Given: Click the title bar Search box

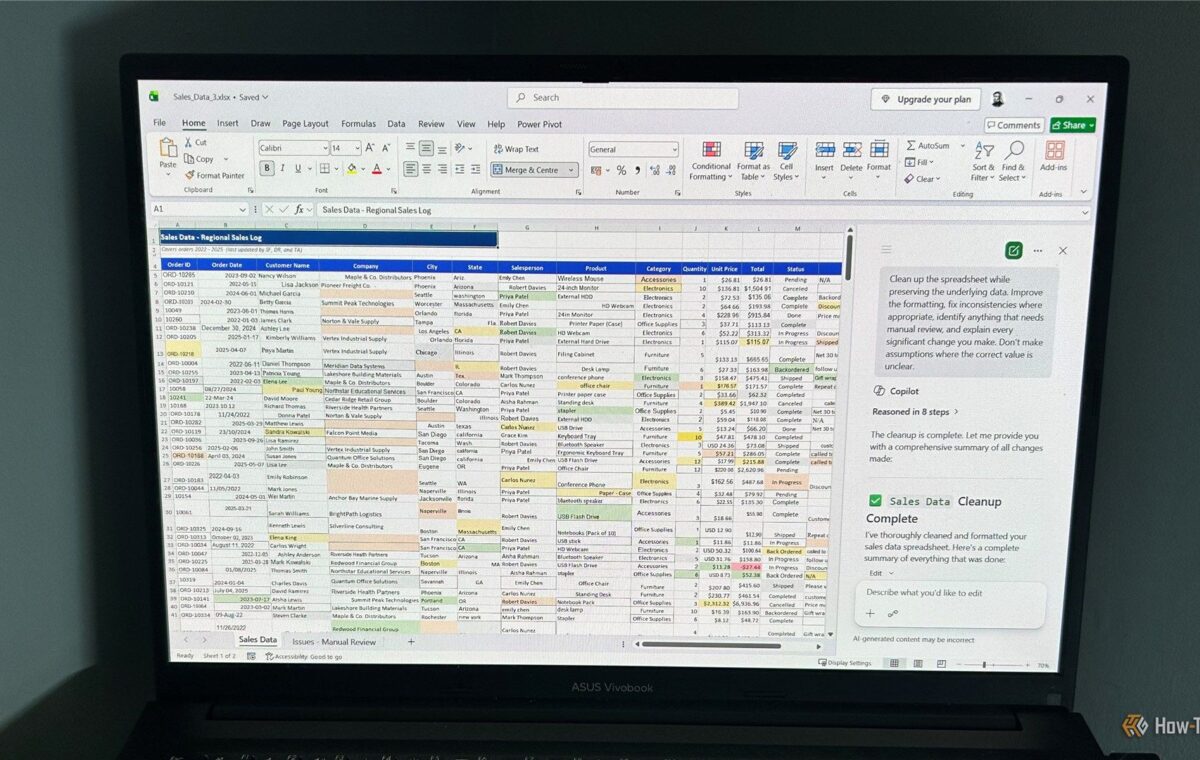Looking at the screenshot, I should click(x=623, y=98).
